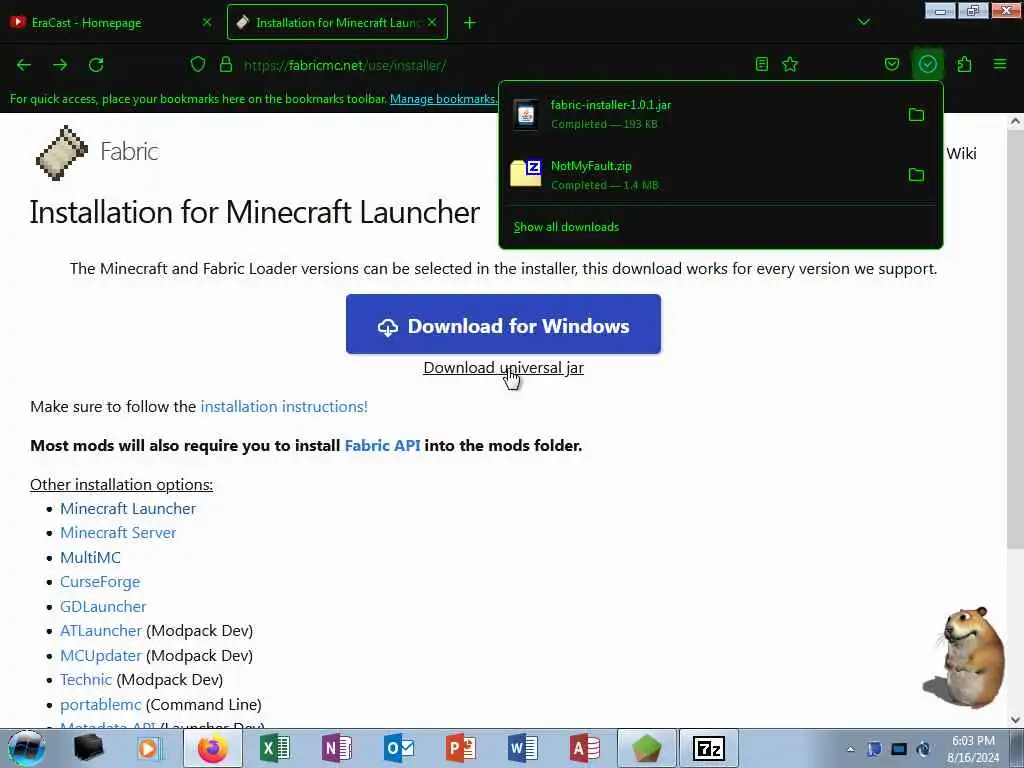Click the page vertical scrollbar thumb
The height and width of the screenshot is (768, 1024).
tap(1015, 338)
